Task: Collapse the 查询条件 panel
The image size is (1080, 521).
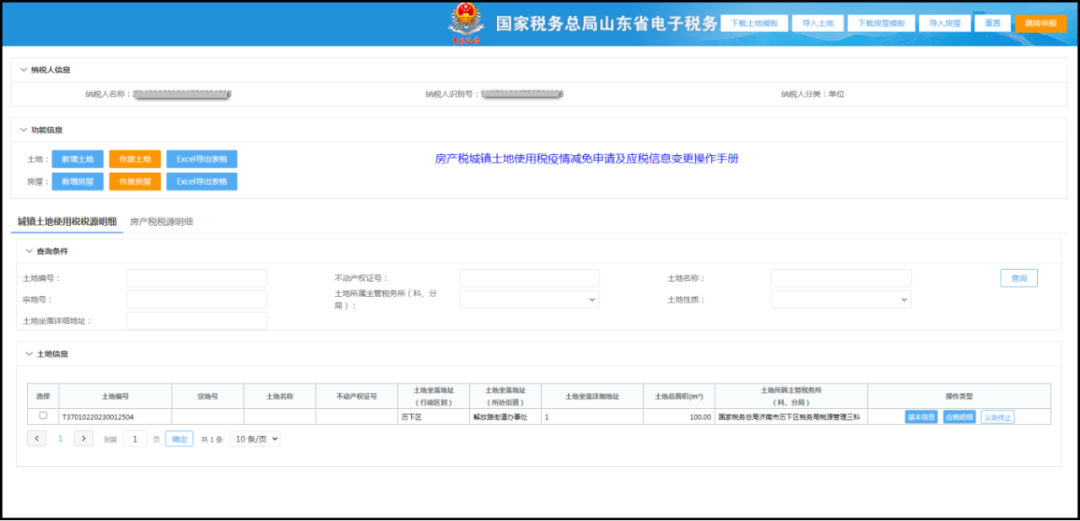Action: pos(29,251)
